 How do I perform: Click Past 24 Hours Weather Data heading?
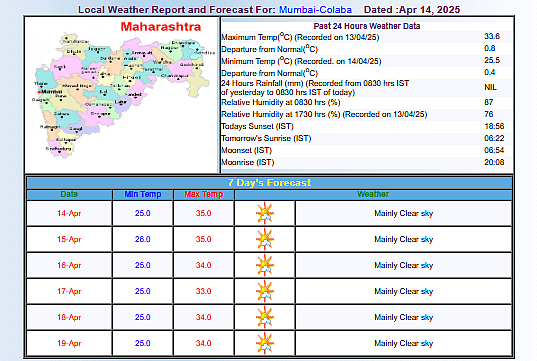[x=367, y=26]
